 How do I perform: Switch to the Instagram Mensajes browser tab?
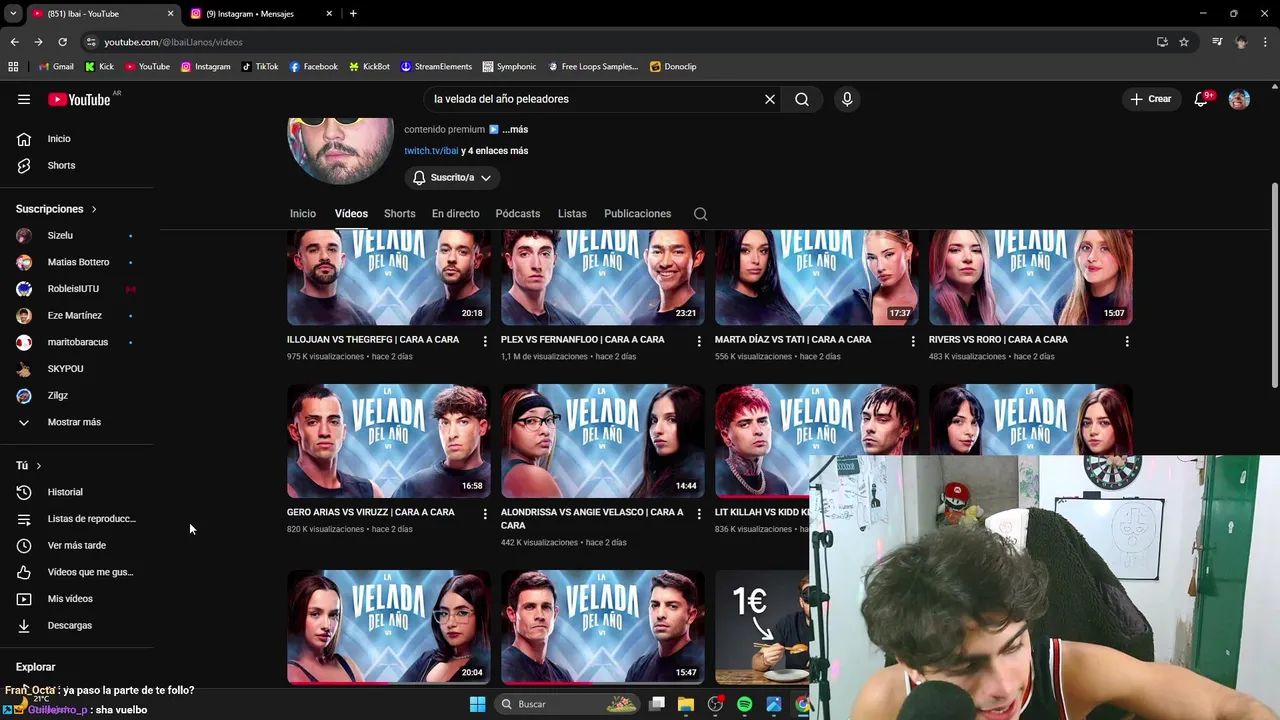[262, 14]
